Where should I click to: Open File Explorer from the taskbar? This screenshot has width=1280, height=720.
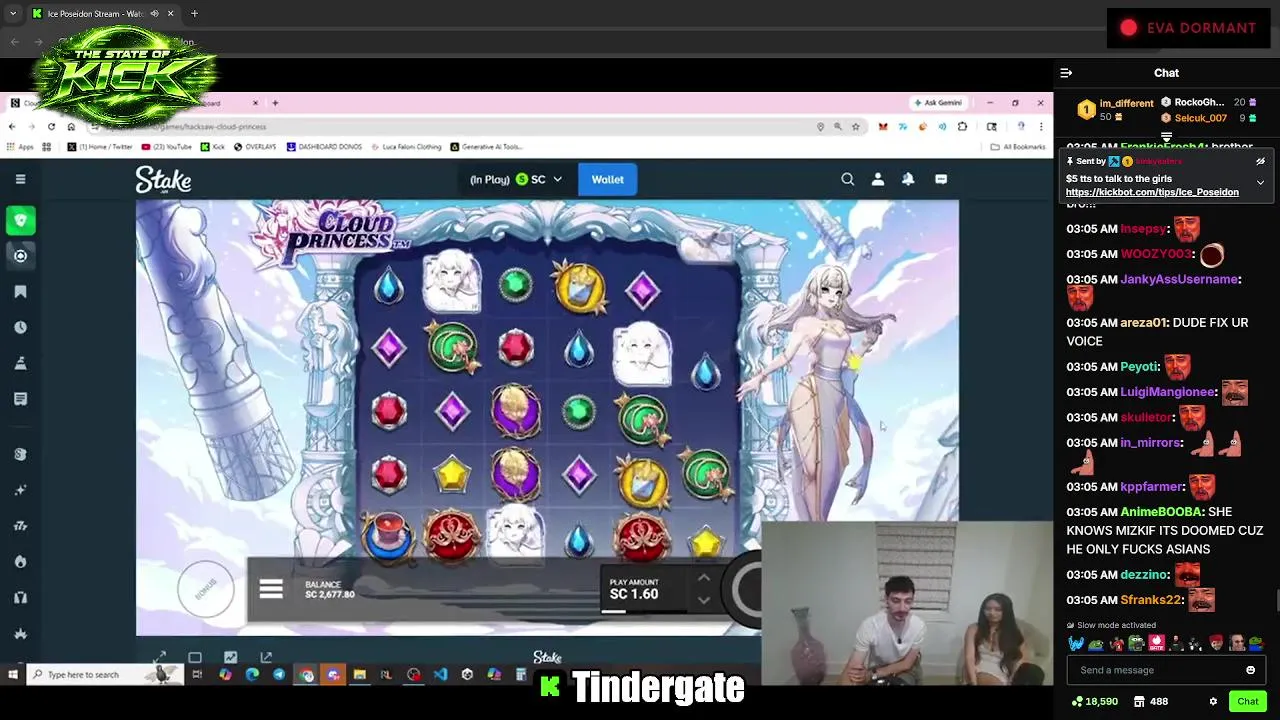pos(359,674)
